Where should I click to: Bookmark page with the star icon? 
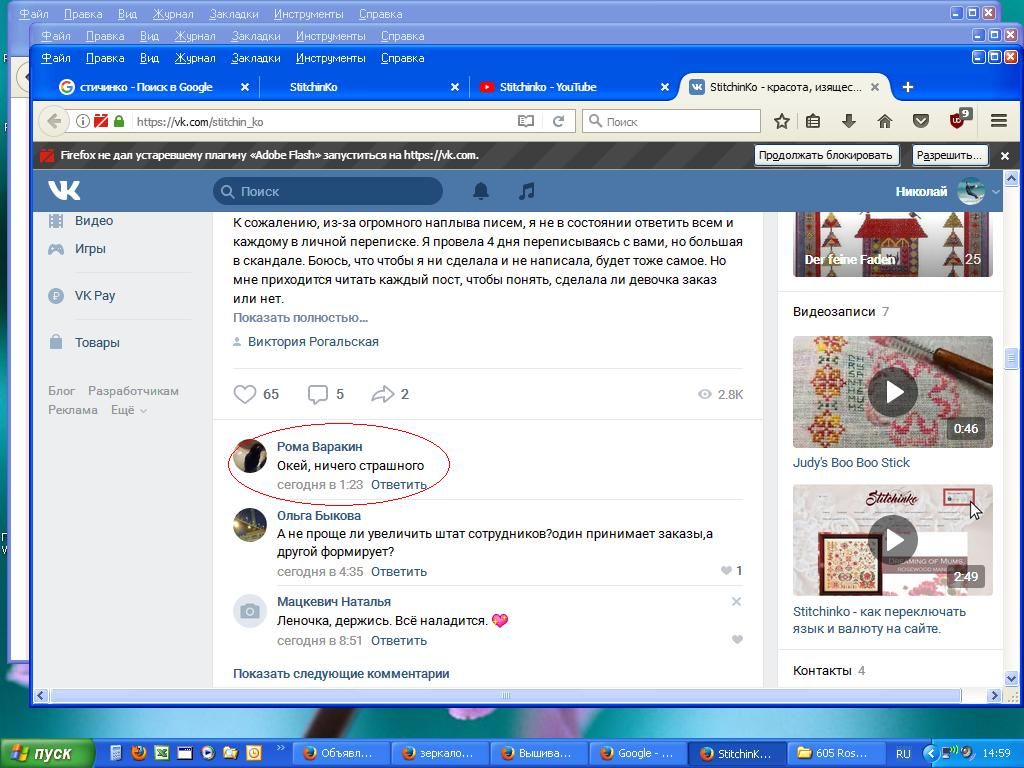pos(782,121)
